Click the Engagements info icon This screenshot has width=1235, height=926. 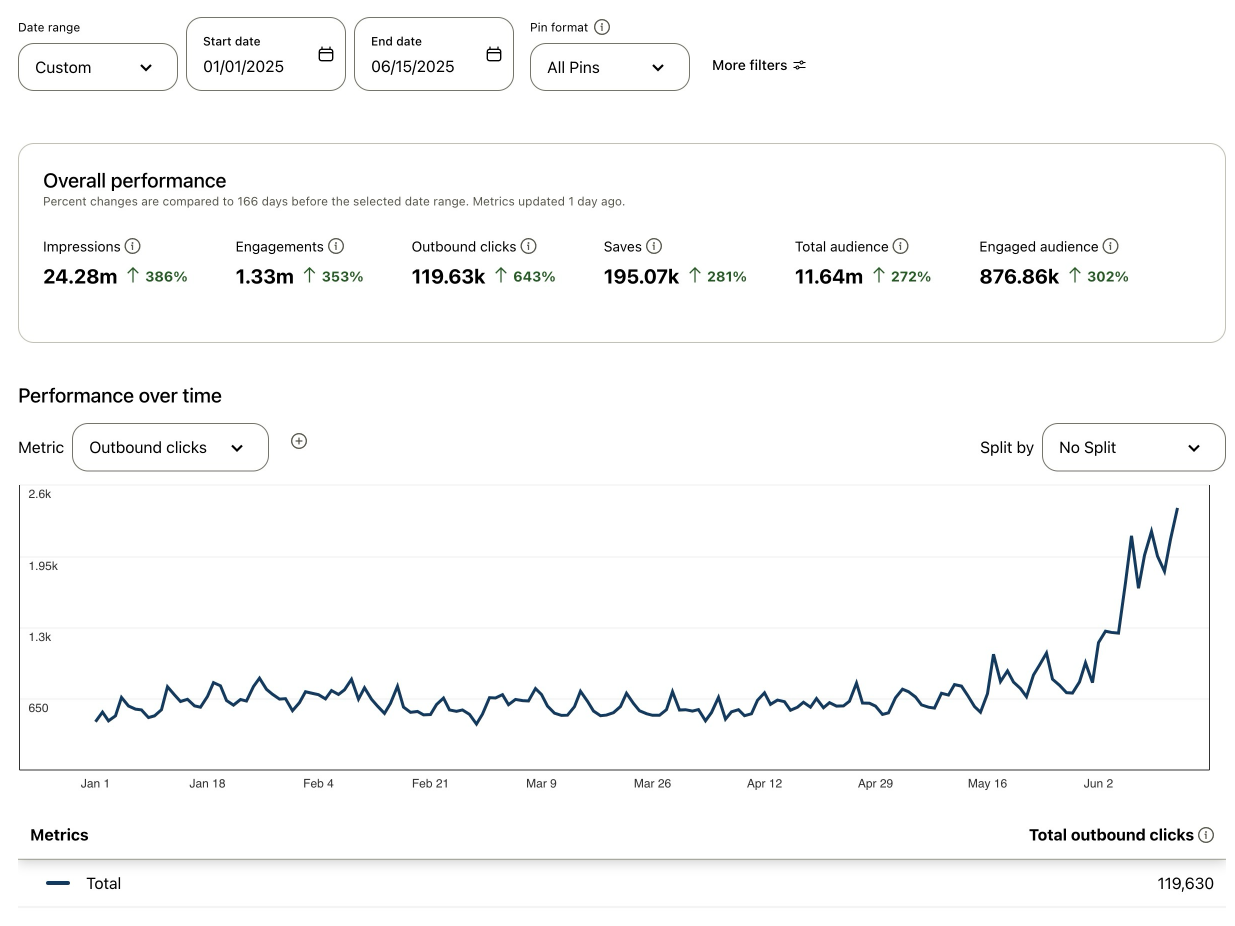coord(336,246)
